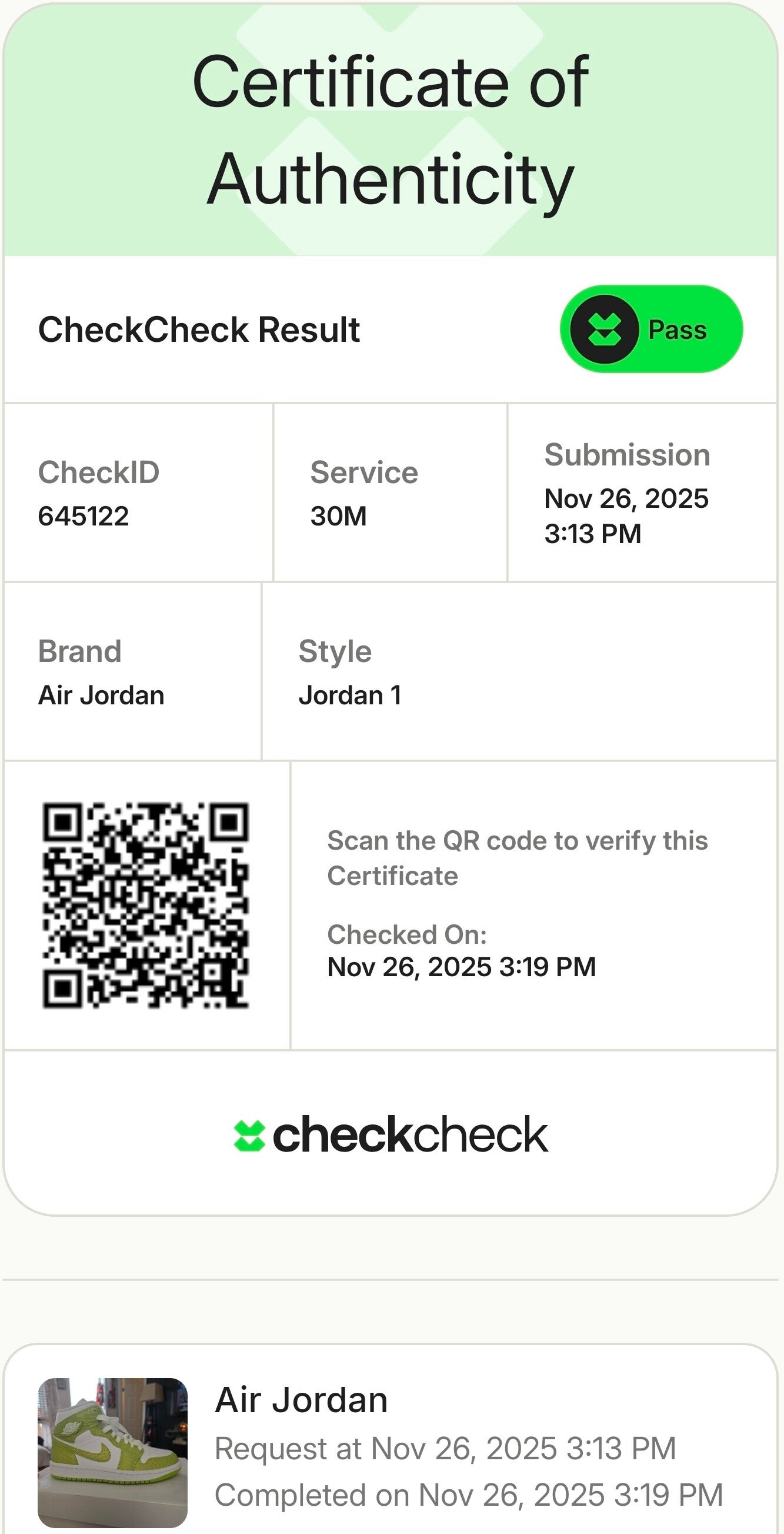
Task: Click the Service value 30M
Action: tap(338, 515)
